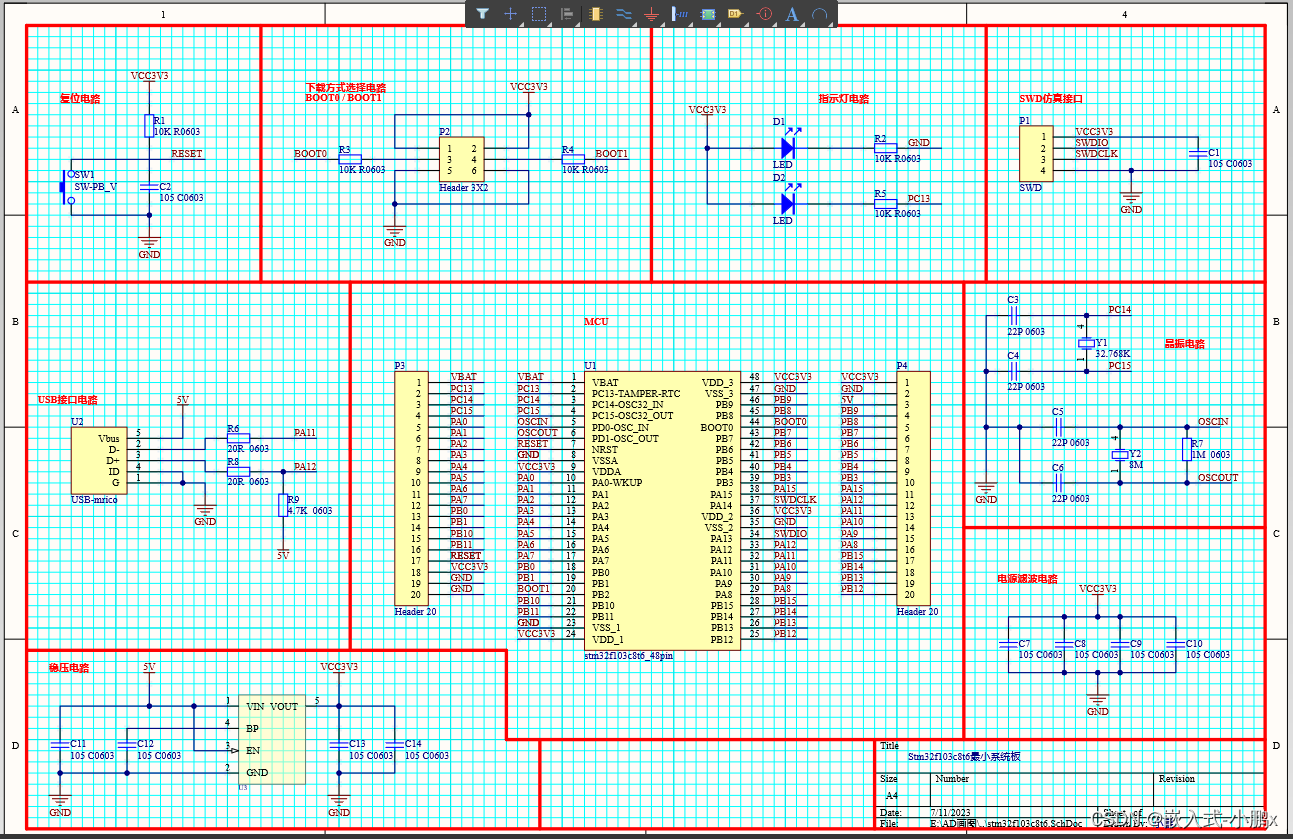
Task: Click the 晶振电路 section title
Action: pyautogui.click(x=1185, y=344)
